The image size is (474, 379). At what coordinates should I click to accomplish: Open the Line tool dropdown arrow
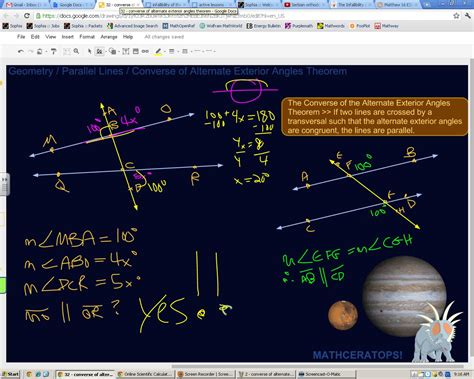pos(105,52)
